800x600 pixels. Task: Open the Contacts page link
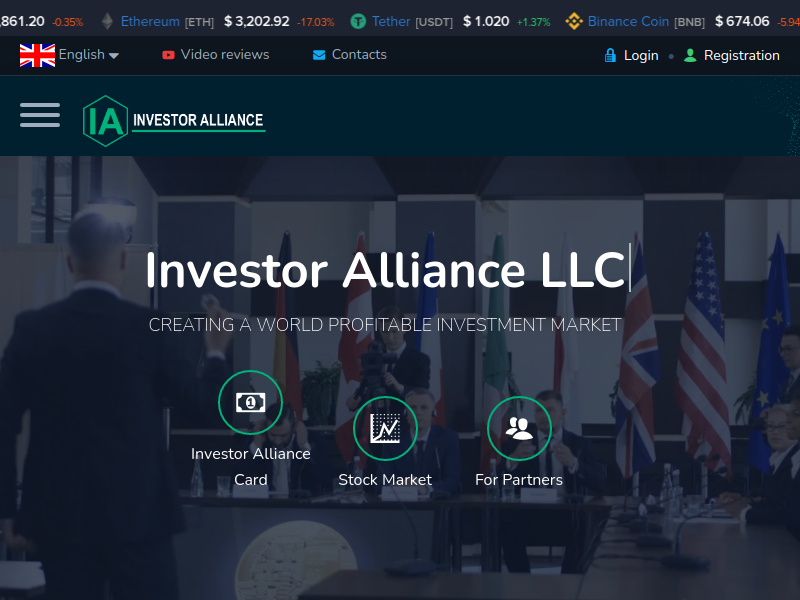tap(359, 55)
